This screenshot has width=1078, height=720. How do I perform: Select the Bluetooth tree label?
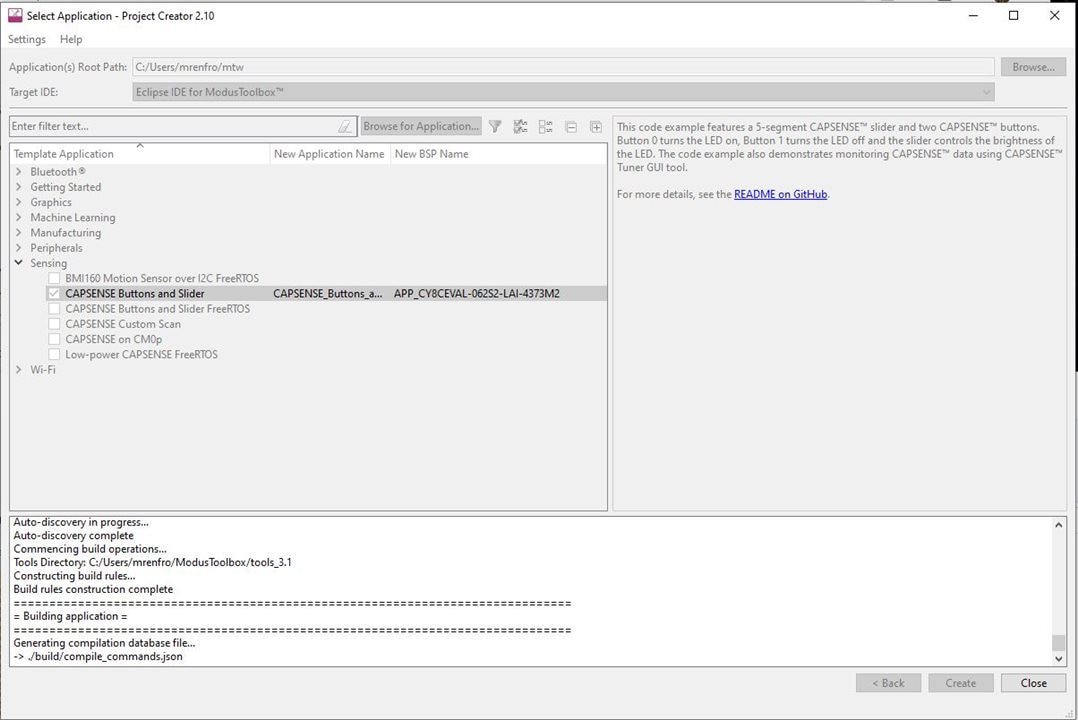click(58, 171)
